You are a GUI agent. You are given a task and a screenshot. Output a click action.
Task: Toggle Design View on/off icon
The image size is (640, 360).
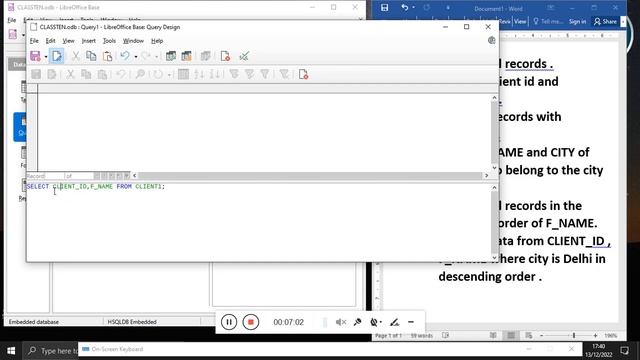206,56
